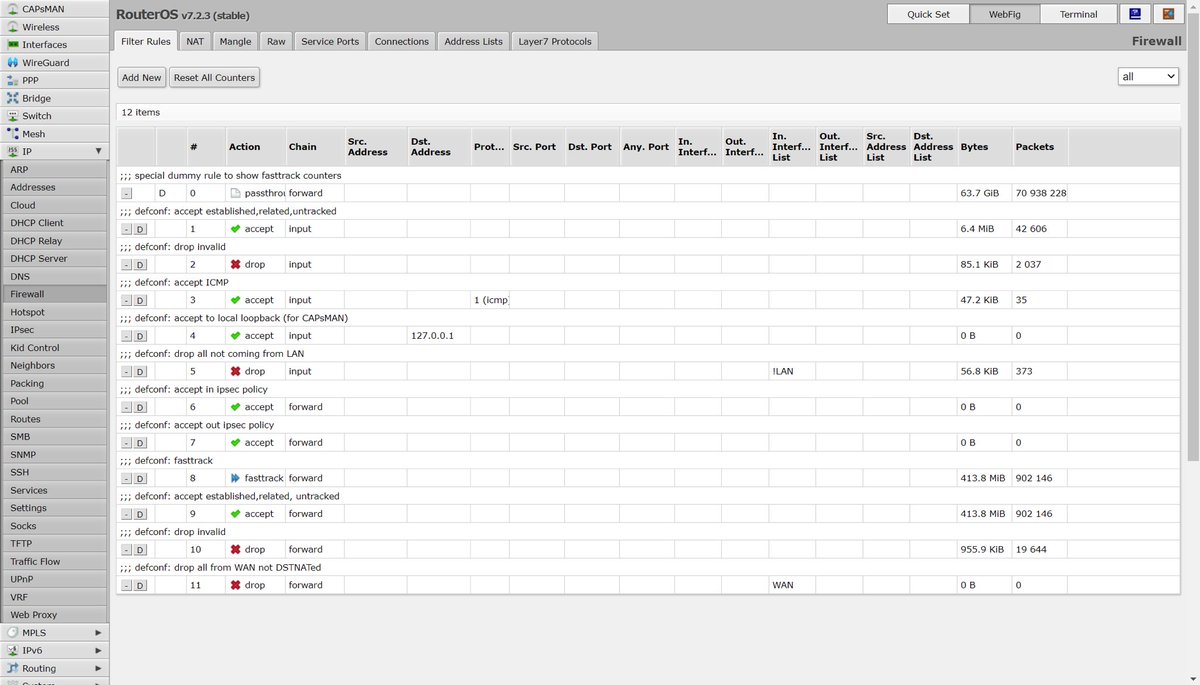Click the accept check icon of rule 6
Viewport: 1200px width, 685px height.
pos(235,407)
